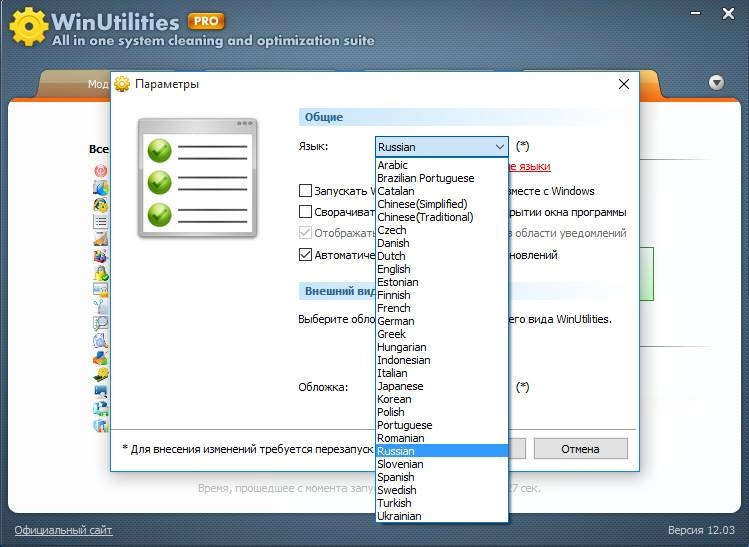
Task: Click the broom cleaner icon in the main window
Action: (101, 239)
